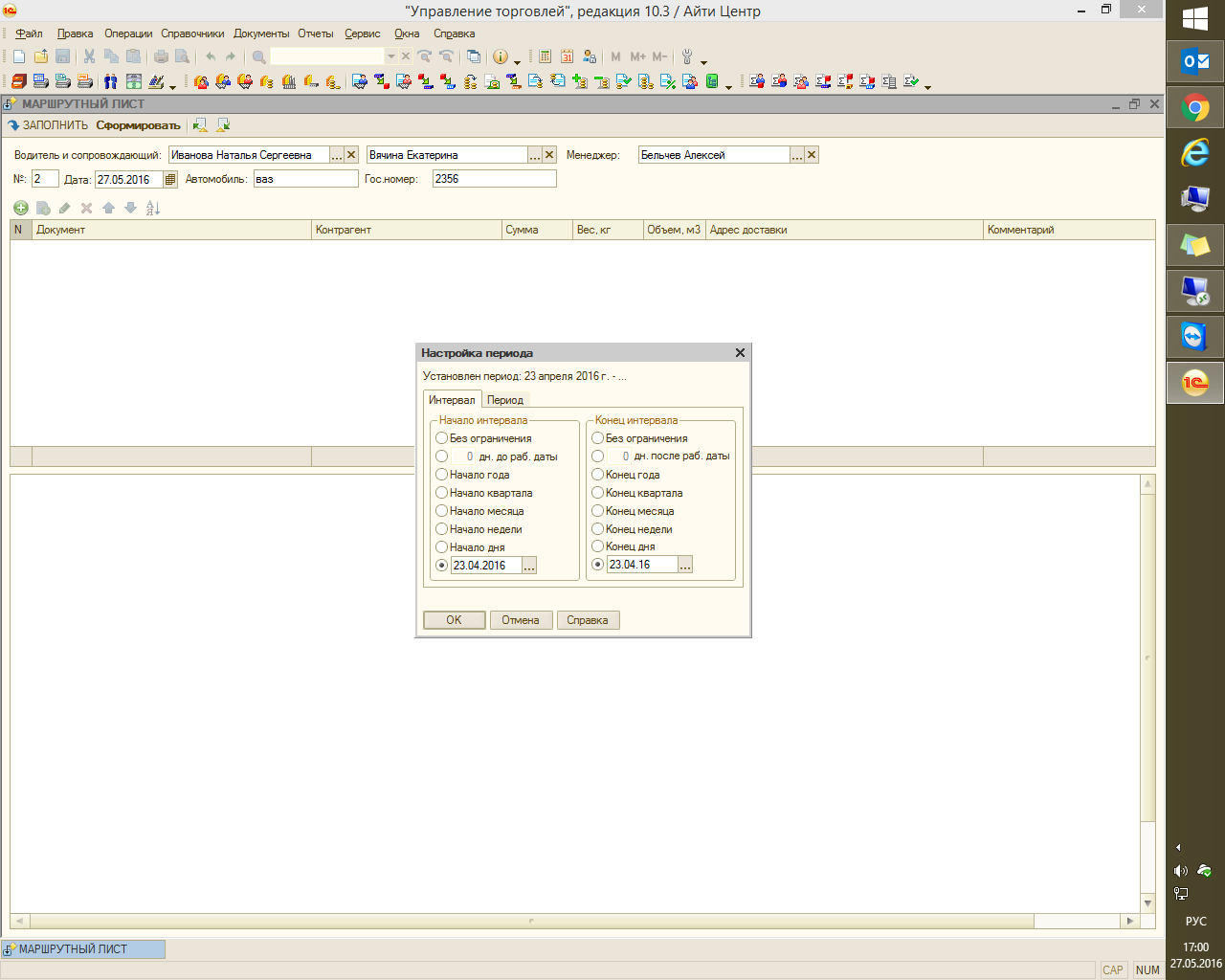The height and width of the screenshot is (980, 1225).
Task: Click the move row up arrow icon
Action: click(x=108, y=208)
